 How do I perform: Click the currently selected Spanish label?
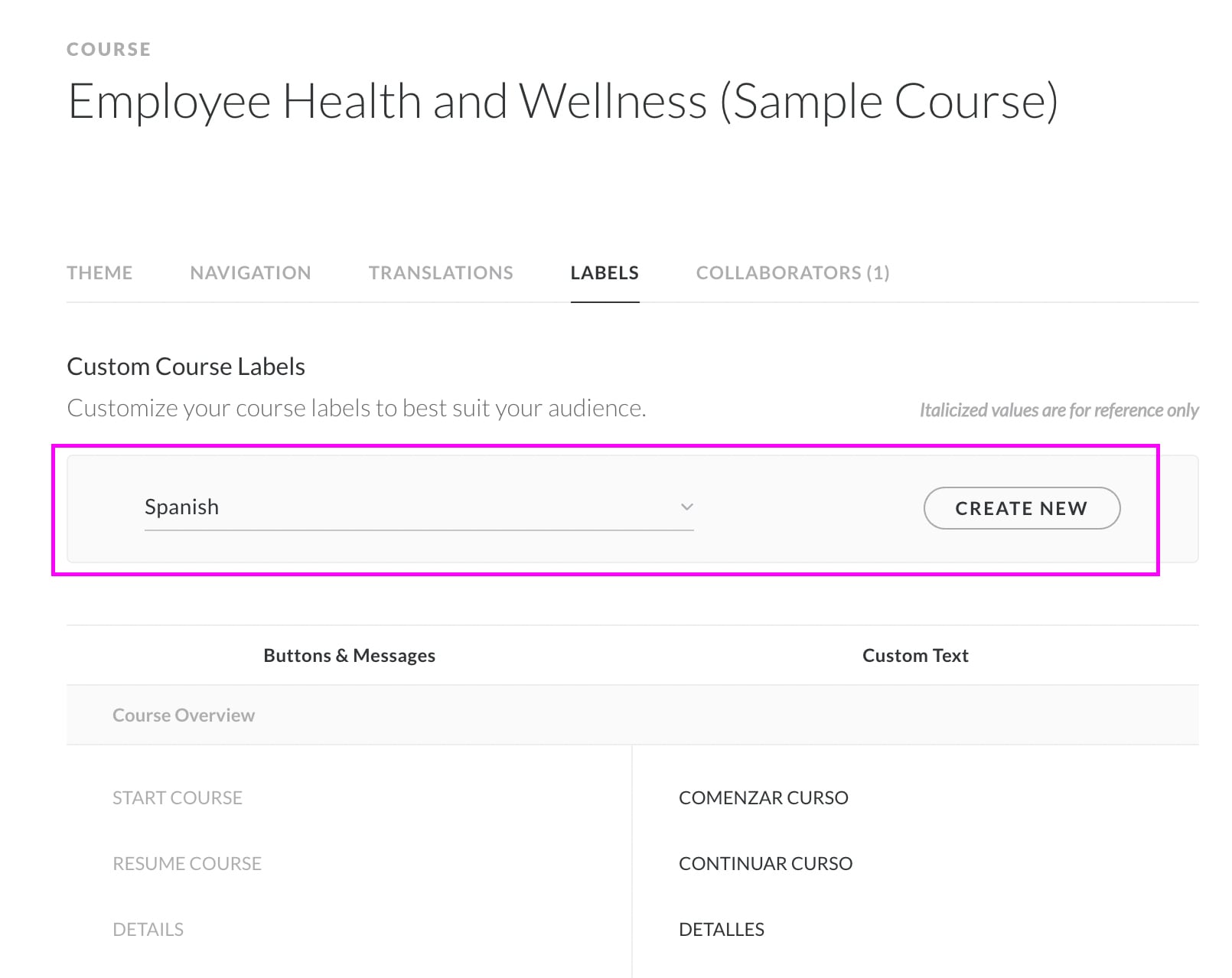tap(182, 507)
